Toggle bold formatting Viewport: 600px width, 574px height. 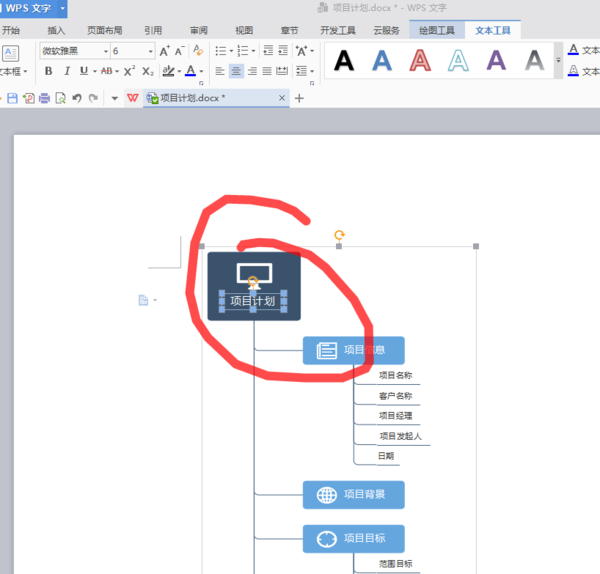click(48, 71)
